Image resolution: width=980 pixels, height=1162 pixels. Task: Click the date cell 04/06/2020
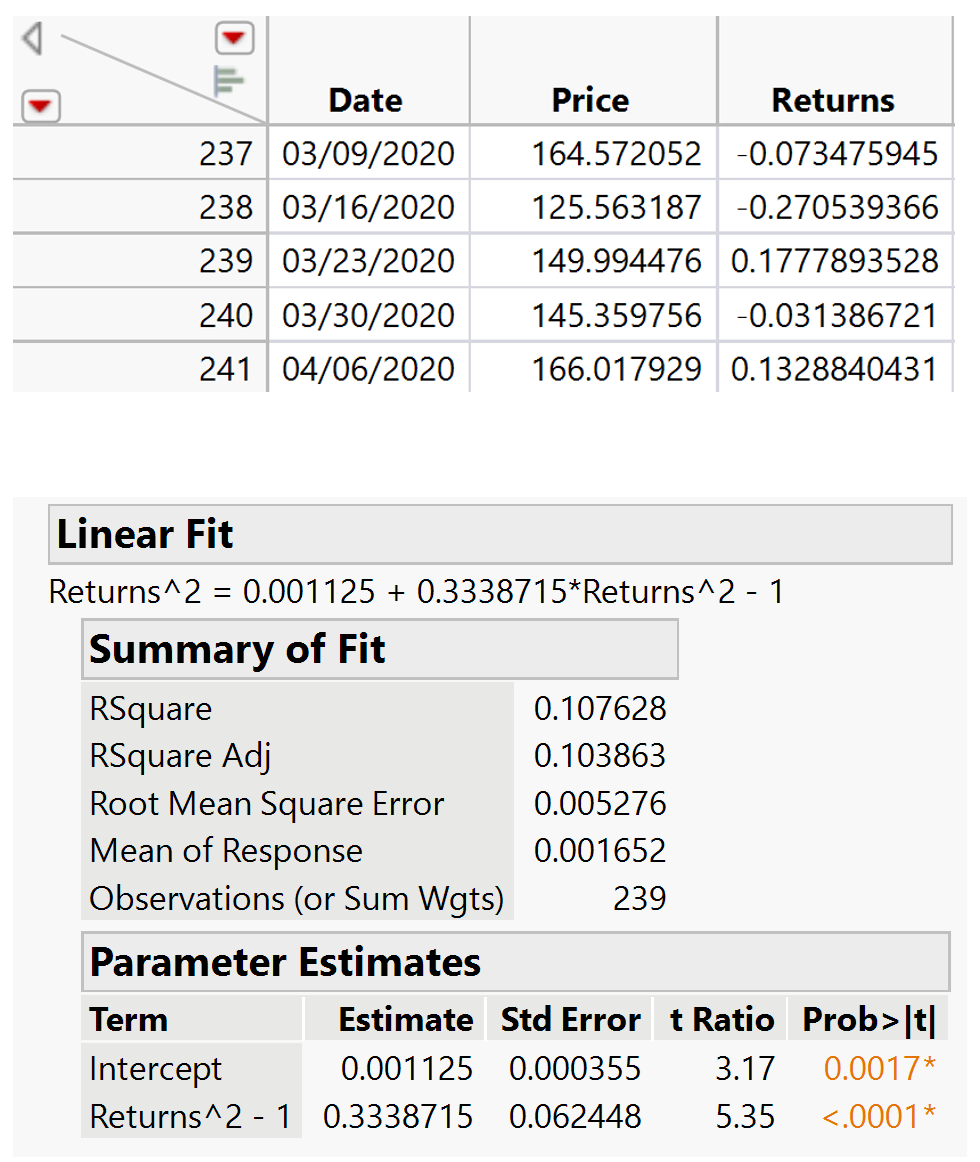pos(368,369)
